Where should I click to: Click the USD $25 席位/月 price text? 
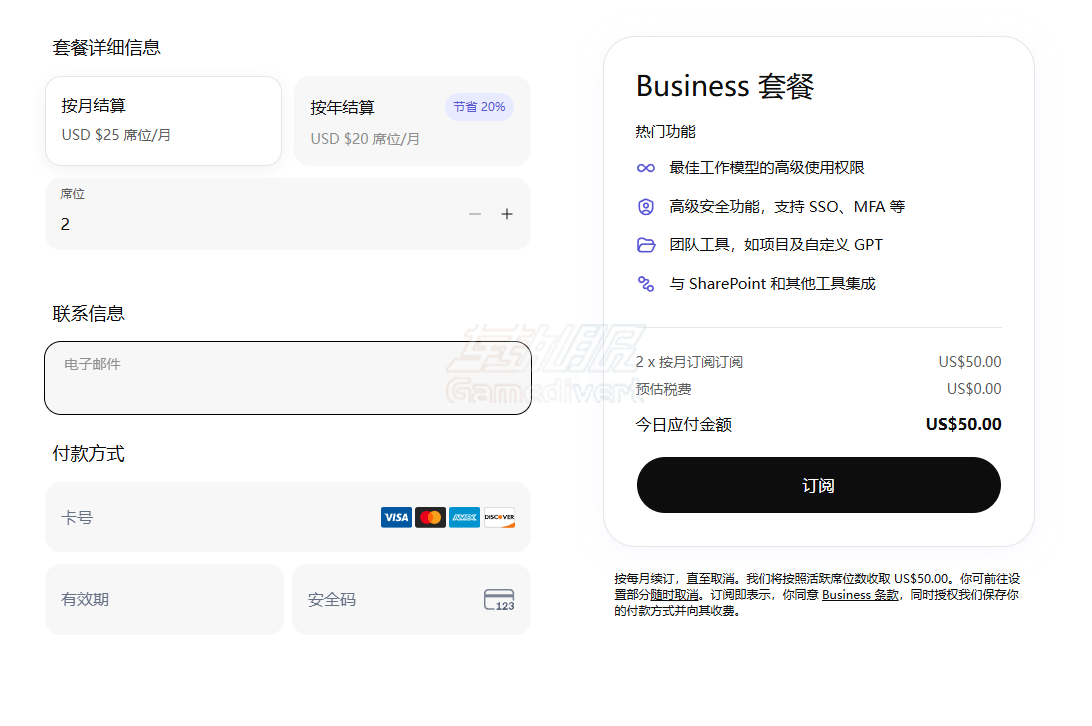[x=116, y=135]
